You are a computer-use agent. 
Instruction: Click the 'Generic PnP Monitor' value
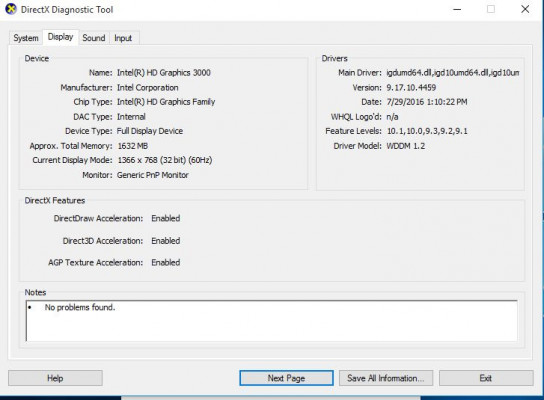coord(153,175)
